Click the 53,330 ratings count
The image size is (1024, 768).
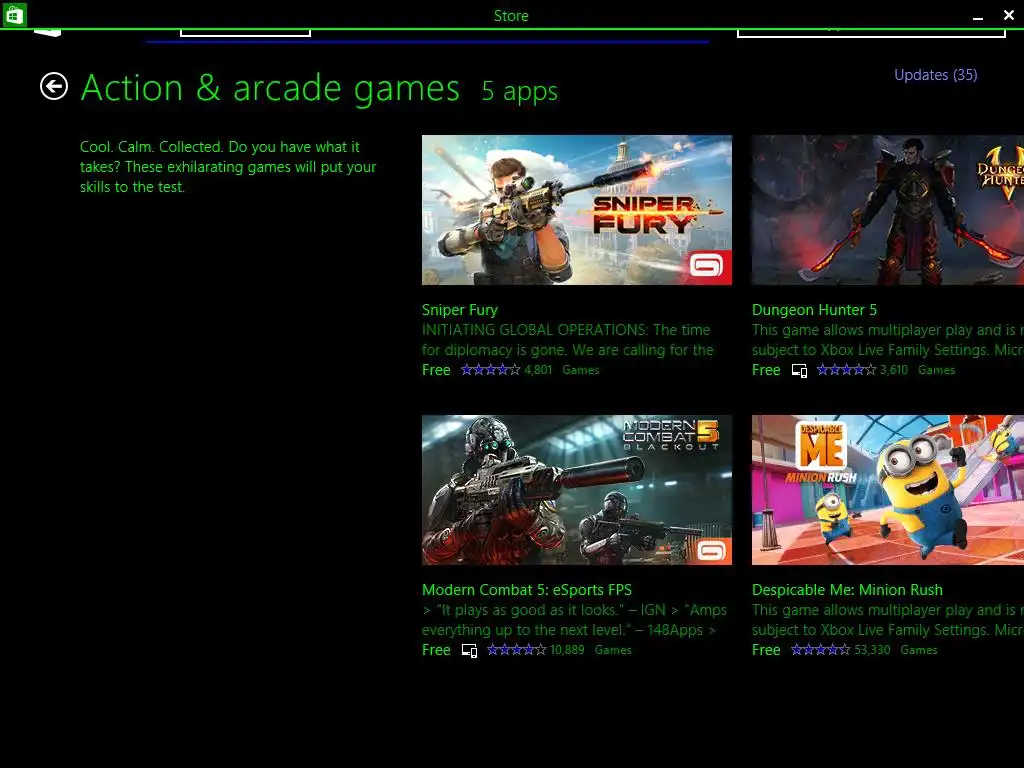point(872,650)
